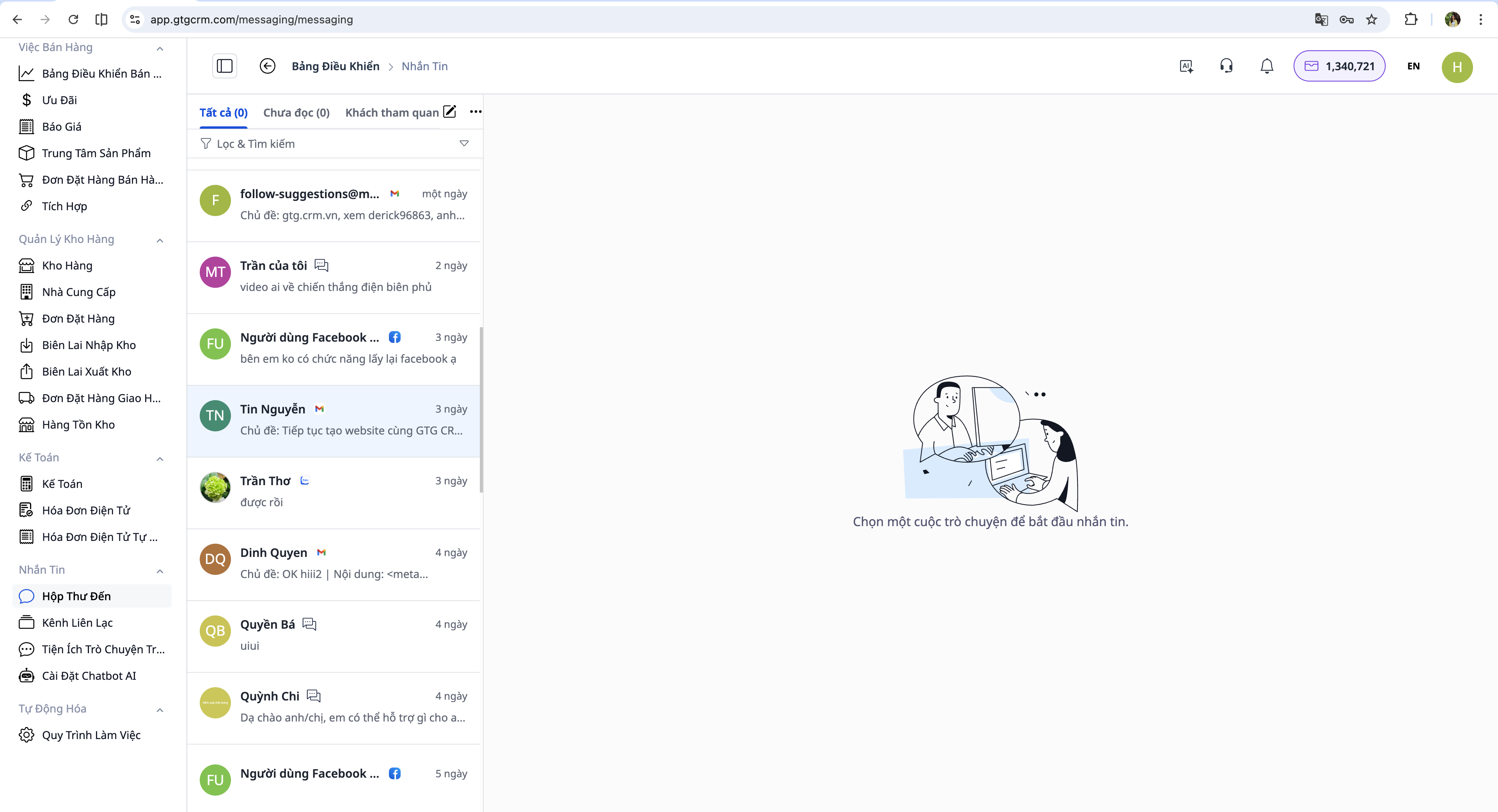This screenshot has height=812, width=1498.
Task: Select the Kênh Liên Lạc sidebar icon
Action: [x=27, y=622]
